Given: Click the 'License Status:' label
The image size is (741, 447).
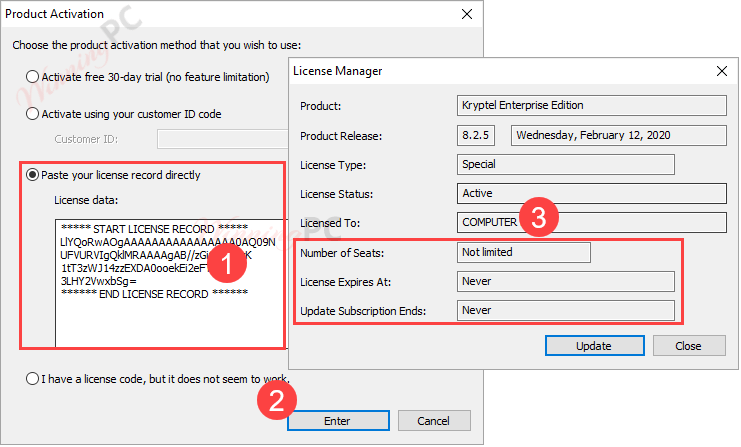Looking at the screenshot, I should tap(336, 194).
